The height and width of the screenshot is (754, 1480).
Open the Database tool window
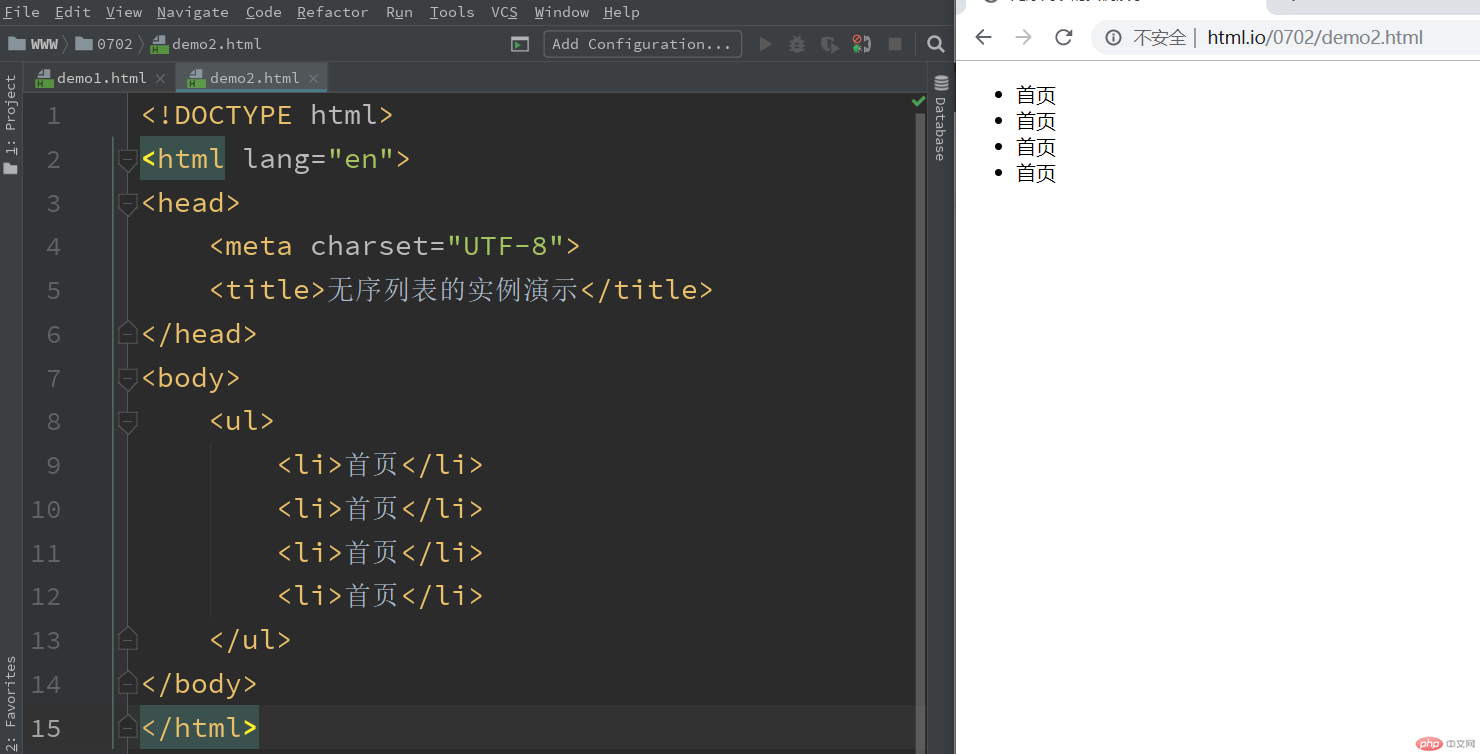(x=941, y=118)
